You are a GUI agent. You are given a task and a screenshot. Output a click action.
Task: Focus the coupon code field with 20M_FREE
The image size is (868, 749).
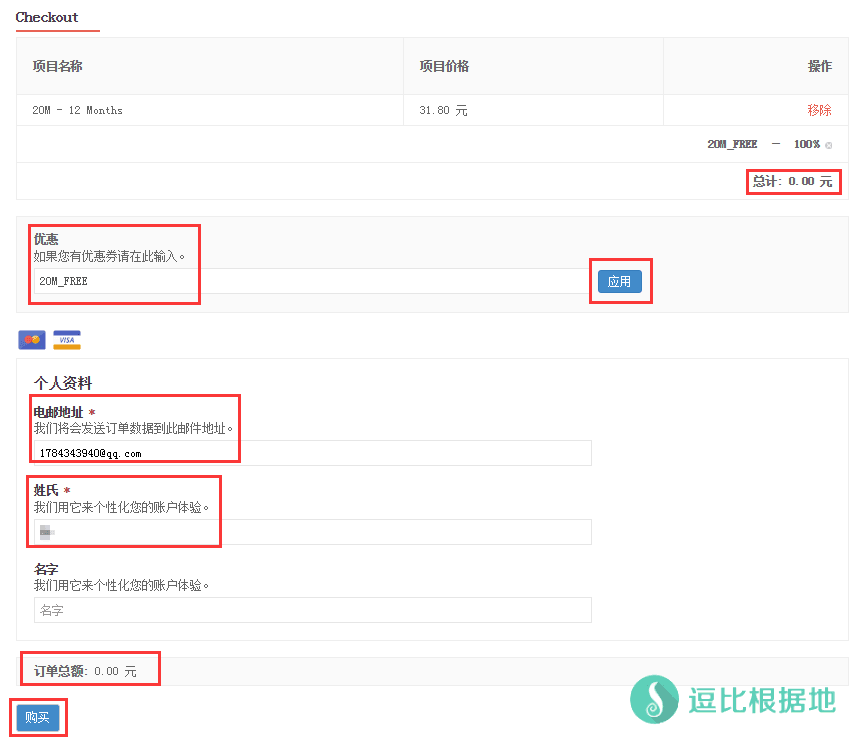tap(310, 281)
